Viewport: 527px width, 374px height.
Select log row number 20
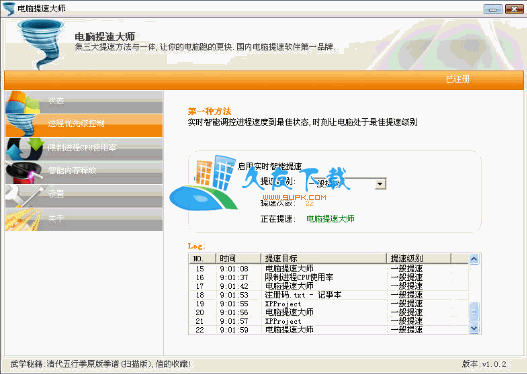[x=200, y=313]
